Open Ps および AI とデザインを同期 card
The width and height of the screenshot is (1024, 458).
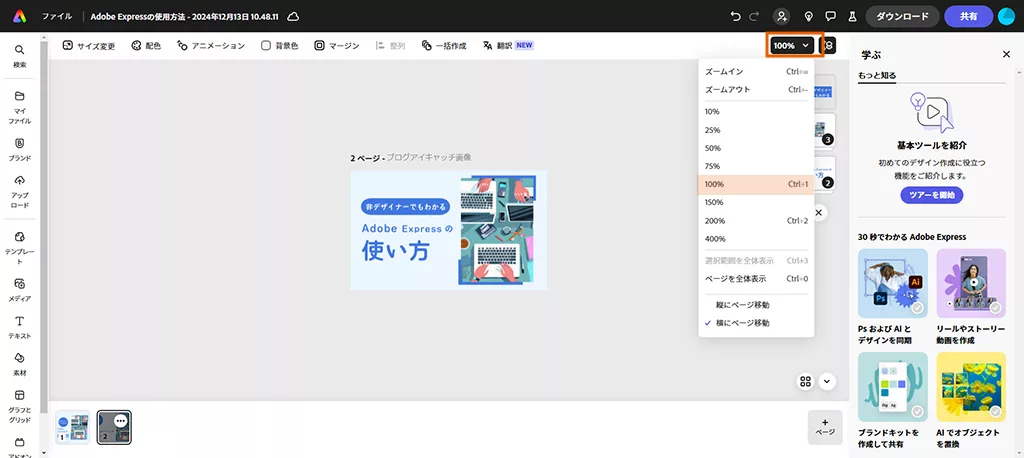[893, 298]
